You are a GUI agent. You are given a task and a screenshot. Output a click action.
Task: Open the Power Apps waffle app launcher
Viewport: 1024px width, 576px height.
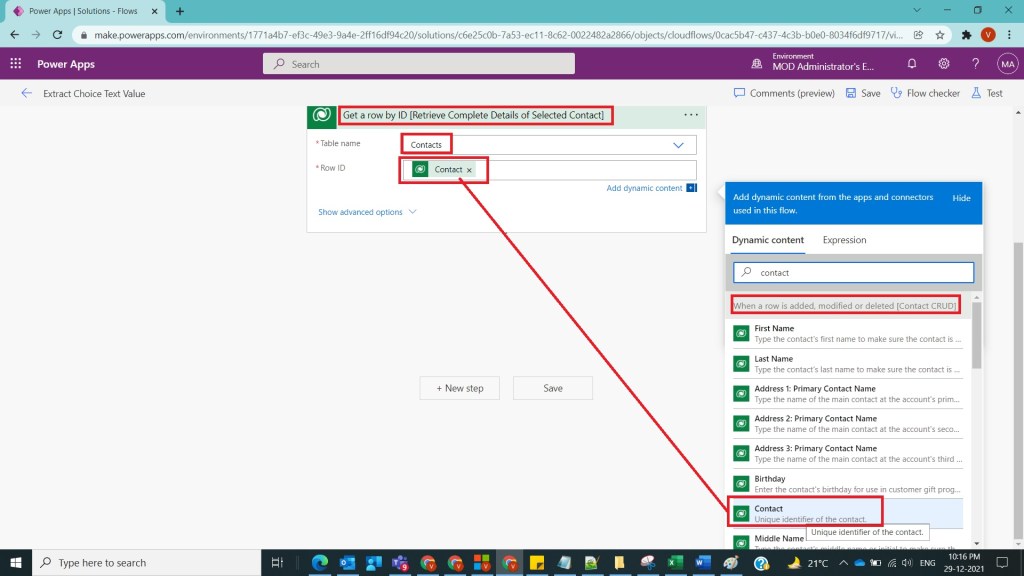(x=16, y=63)
